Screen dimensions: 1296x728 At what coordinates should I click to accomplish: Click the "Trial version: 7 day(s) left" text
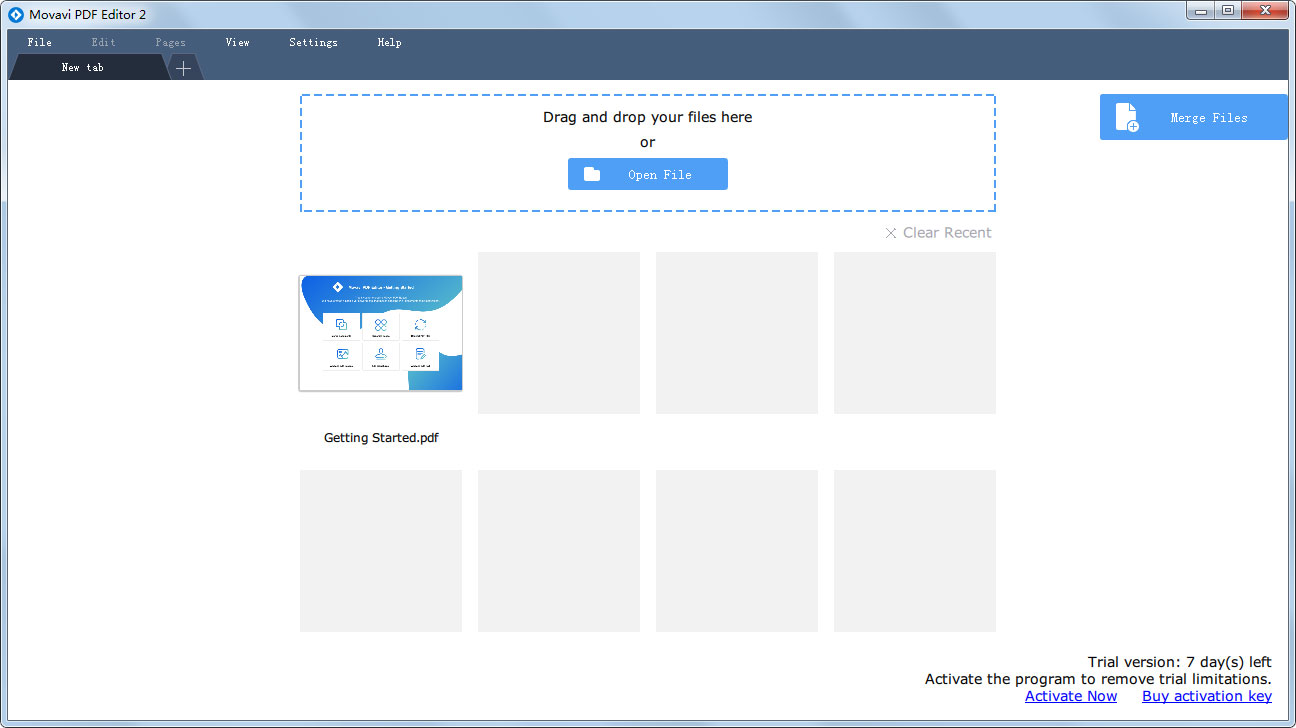coord(1180,662)
